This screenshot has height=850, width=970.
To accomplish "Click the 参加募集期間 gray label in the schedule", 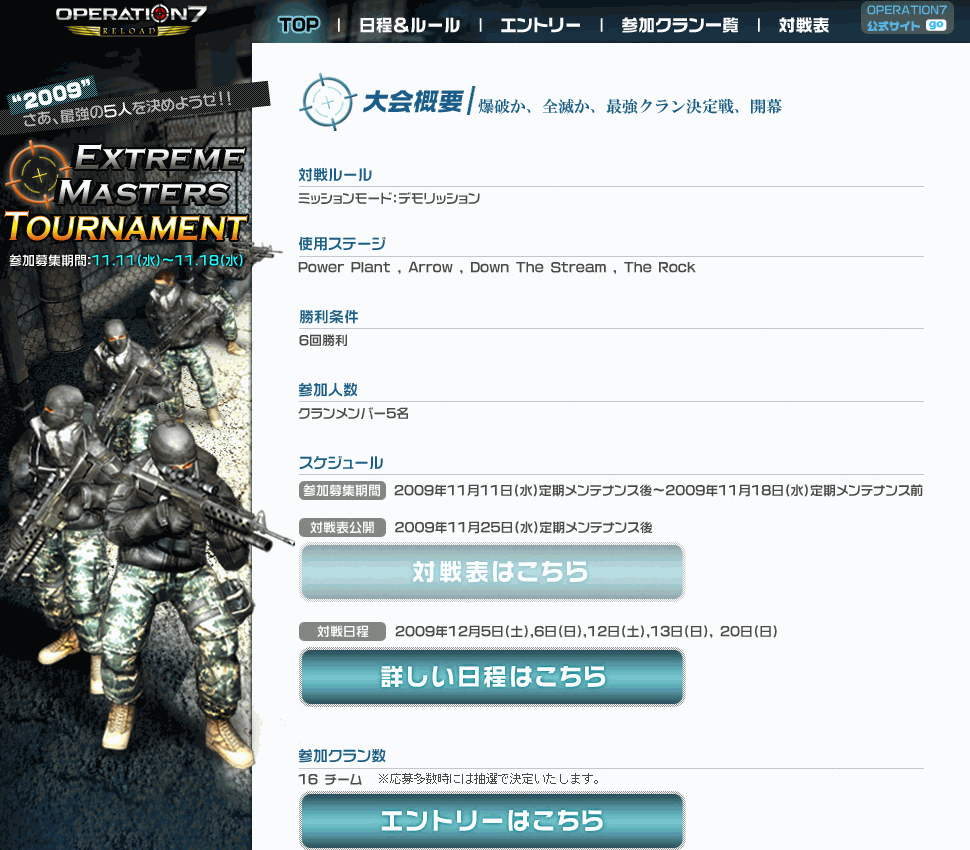I will coord(342,491).
